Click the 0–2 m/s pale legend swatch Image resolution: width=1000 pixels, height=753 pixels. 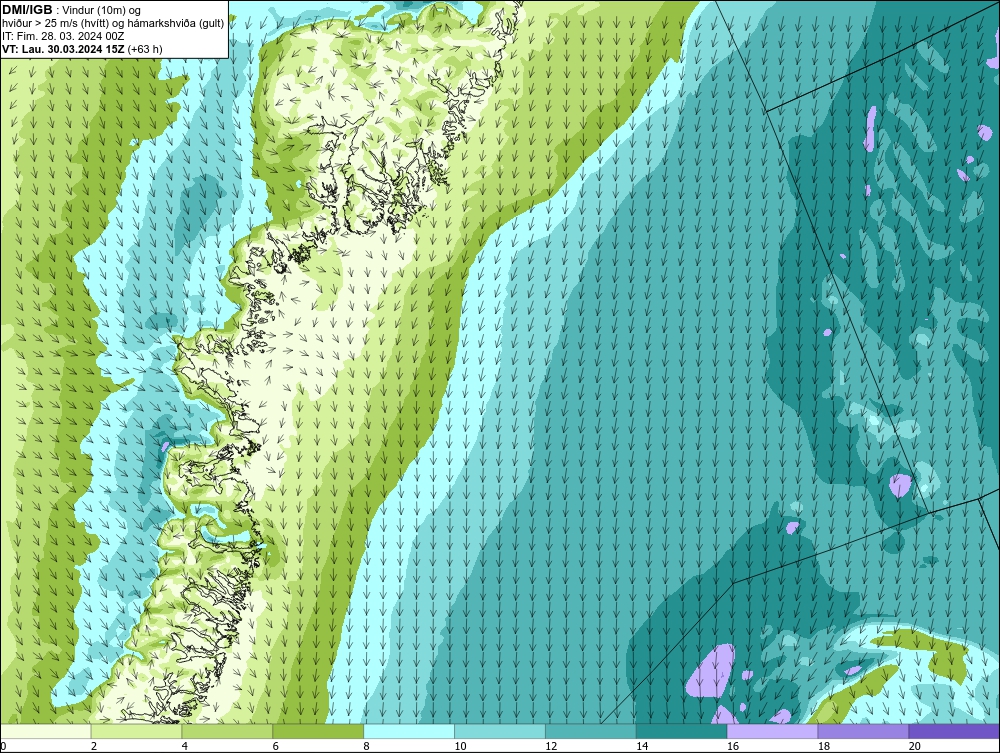[46, 731]
